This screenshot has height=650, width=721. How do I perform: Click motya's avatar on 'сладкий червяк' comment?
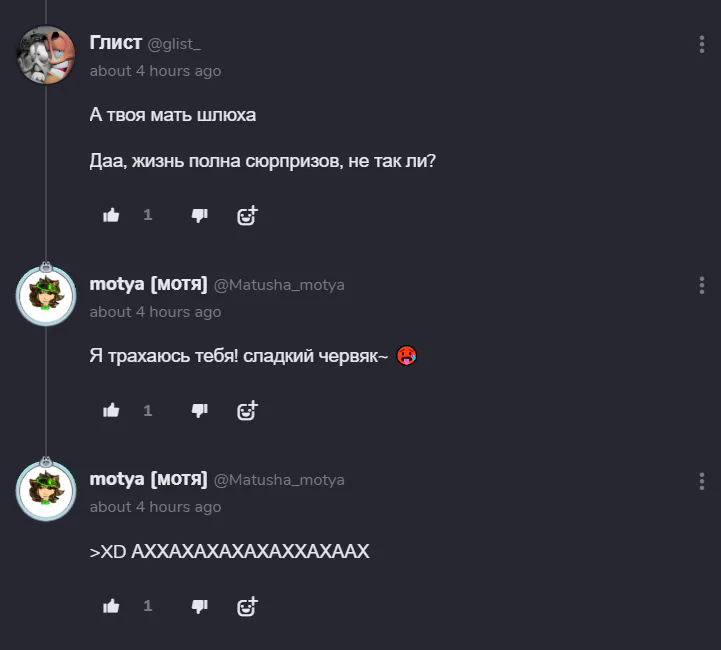pos(46,296)
